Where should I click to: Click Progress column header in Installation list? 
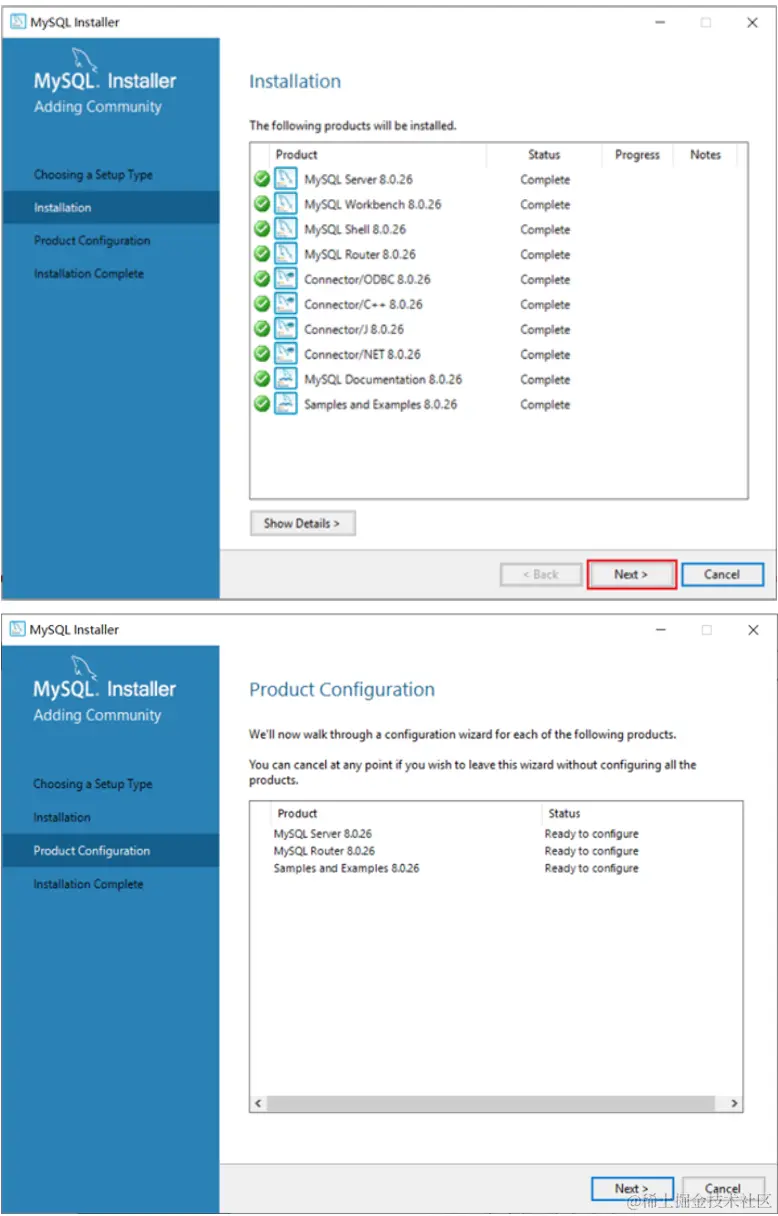point(637,155)
